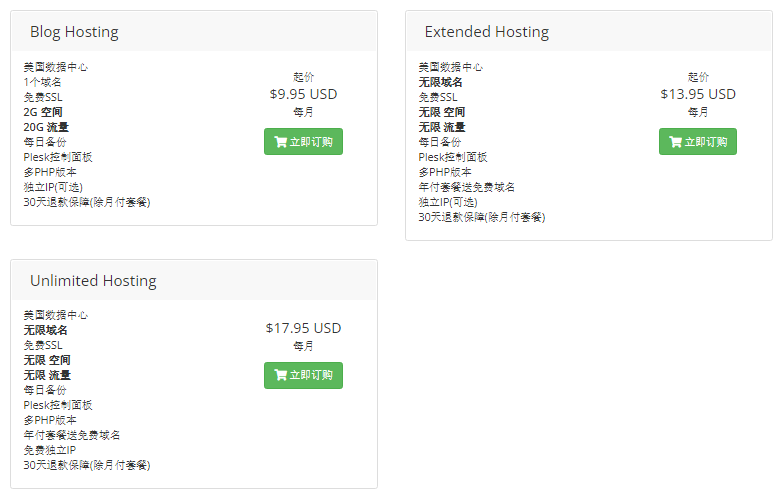Click 30-day refund line in Blog Hosting

pyautogui.click(x=86, y=202)
